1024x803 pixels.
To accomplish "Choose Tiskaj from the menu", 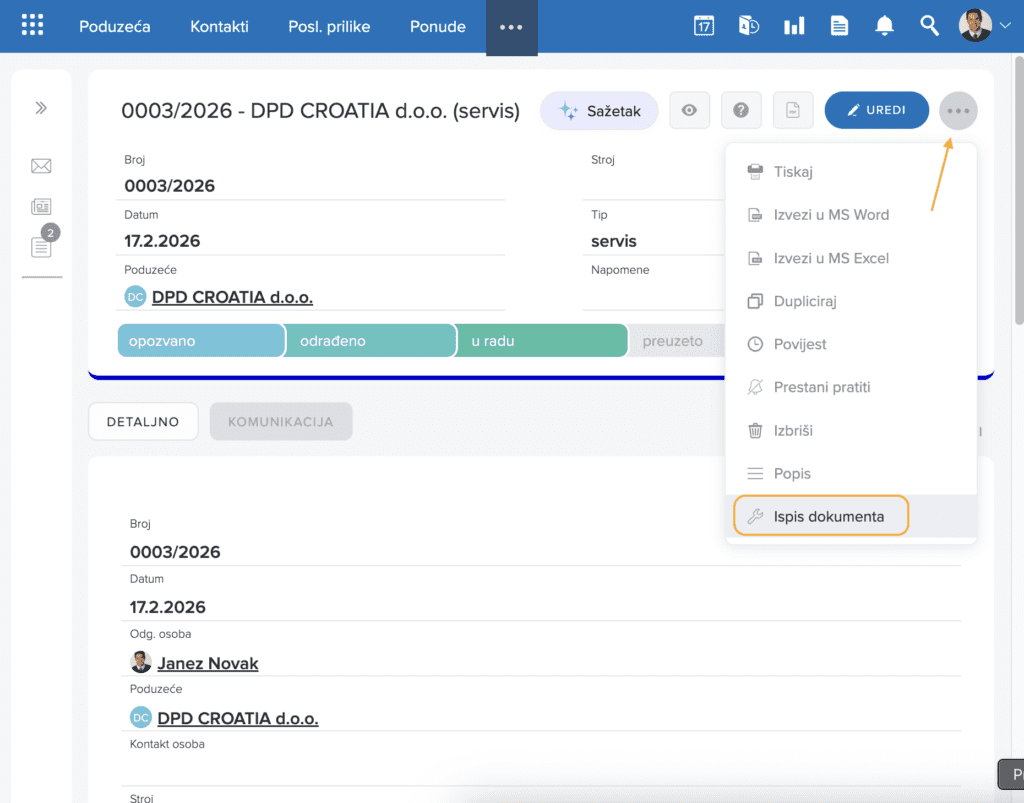I will click(x=851, y=172).
